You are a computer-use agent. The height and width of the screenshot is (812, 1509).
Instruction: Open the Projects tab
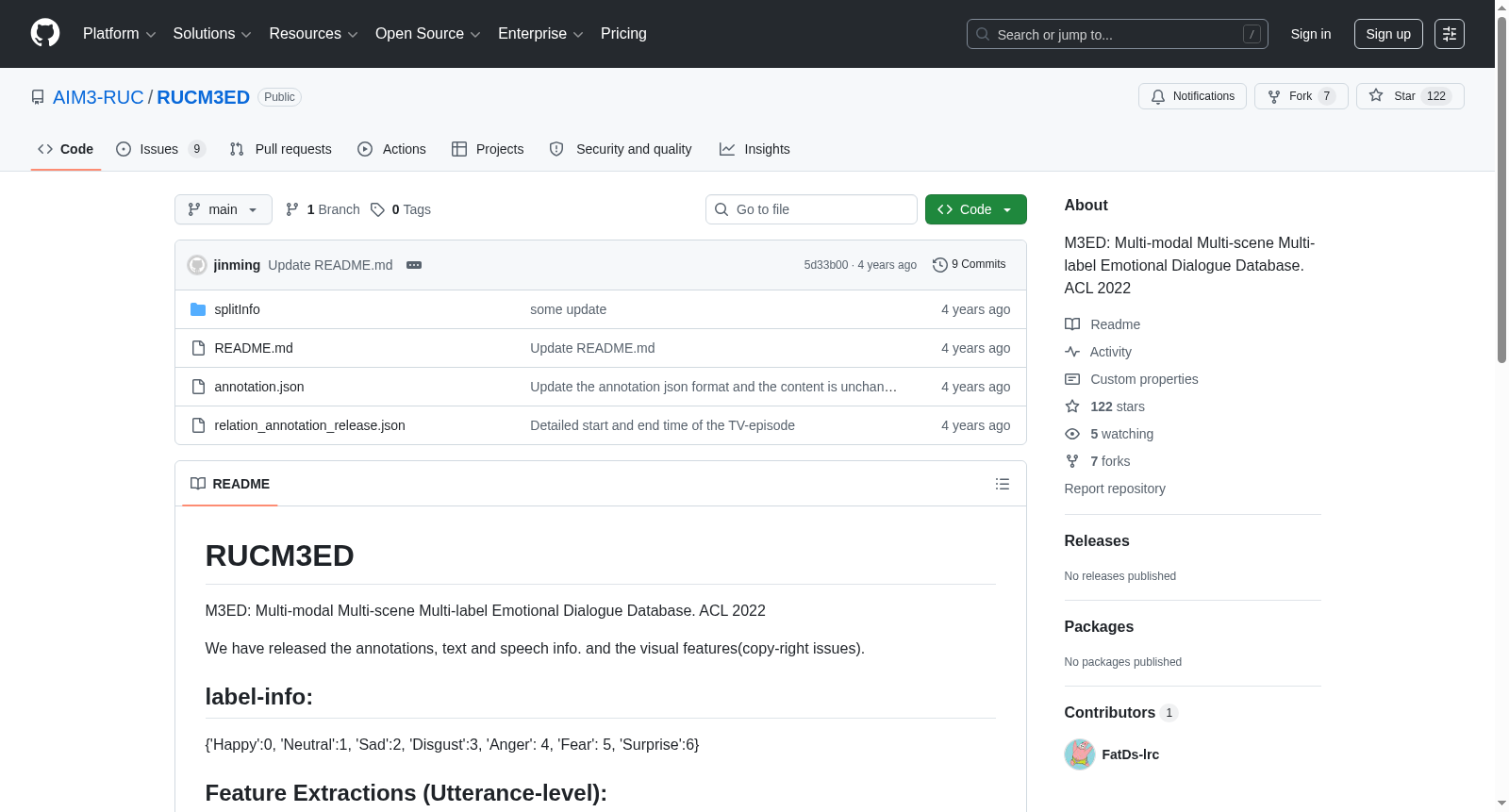click(488, 149)
